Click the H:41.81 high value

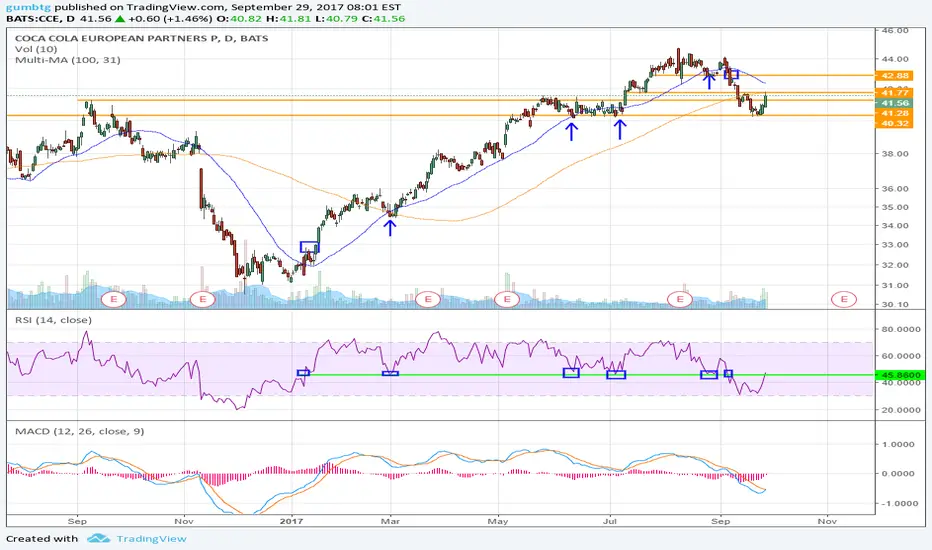pyautogui.click(x=288, y=18)
